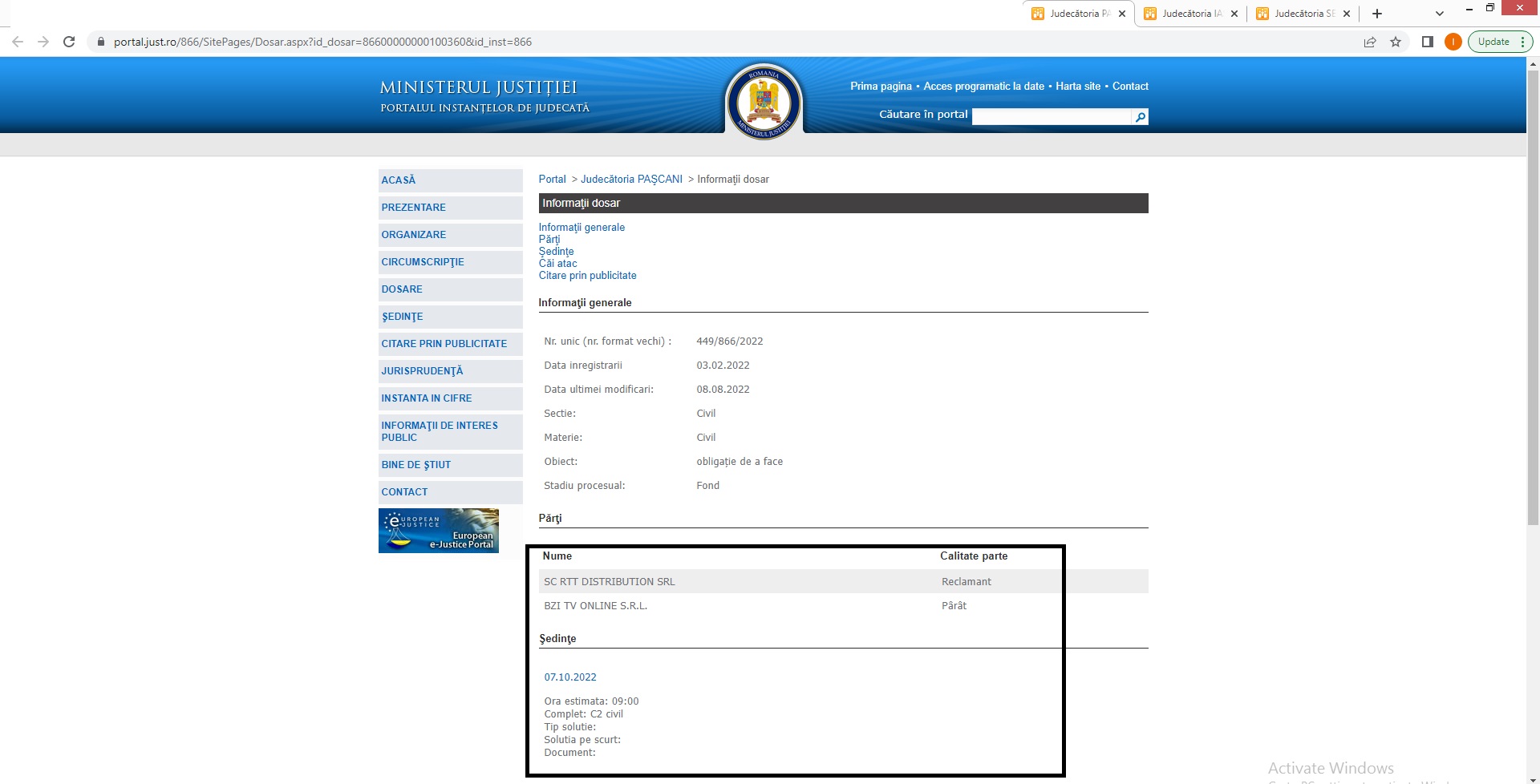Click the Judecătoria PAȘCANI breadcrumb link

[631, 180]
